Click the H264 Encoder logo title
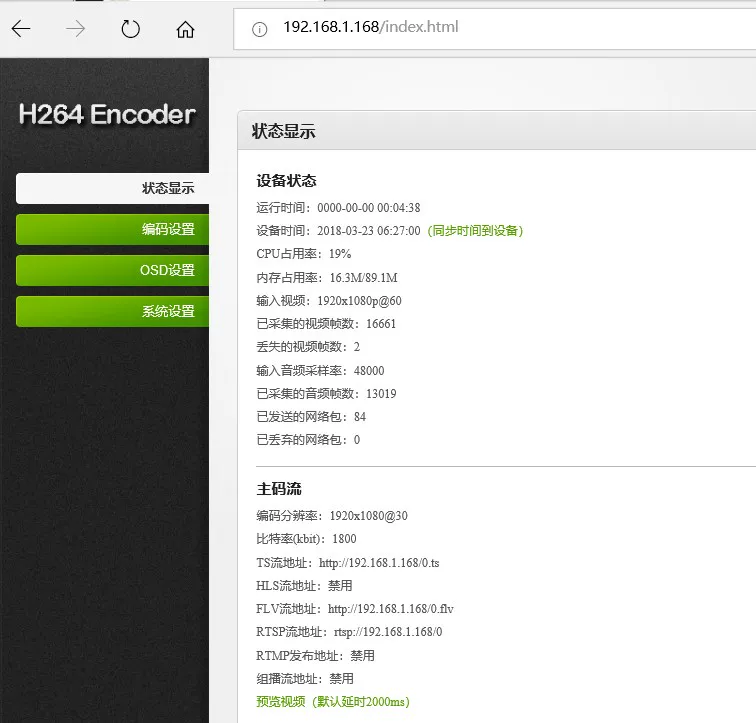 (107, 115)
